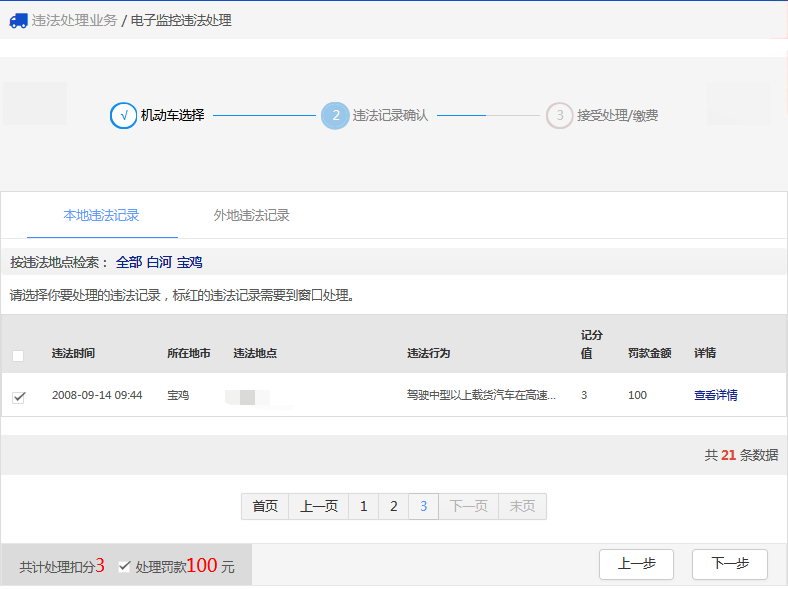The height and width of the screenshot is (589, 788).
Task: Filter violations by 宝鸡 location
Action: (x=189, y=262)
